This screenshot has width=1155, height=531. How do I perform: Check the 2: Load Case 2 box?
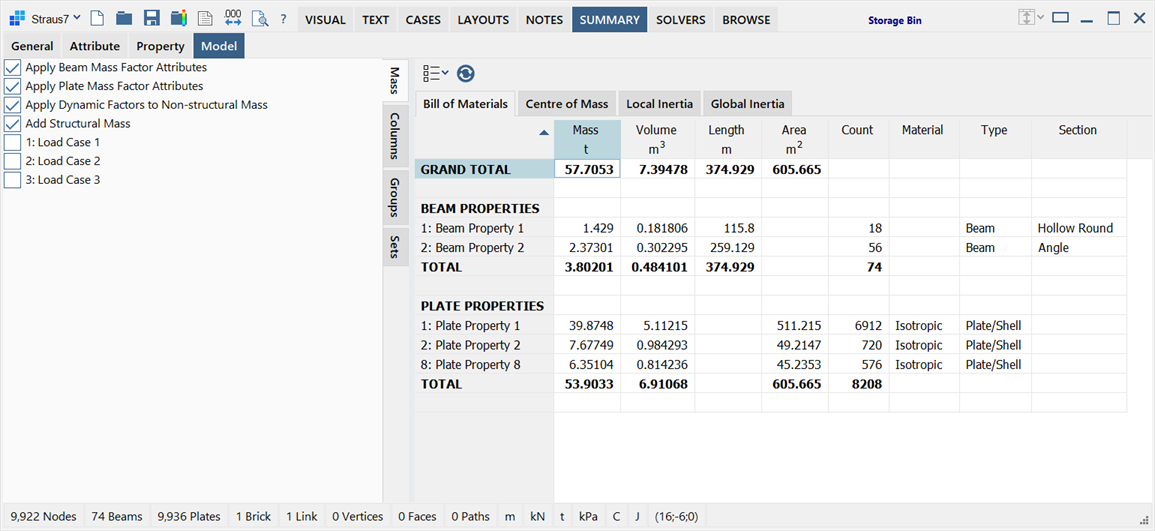13,161
